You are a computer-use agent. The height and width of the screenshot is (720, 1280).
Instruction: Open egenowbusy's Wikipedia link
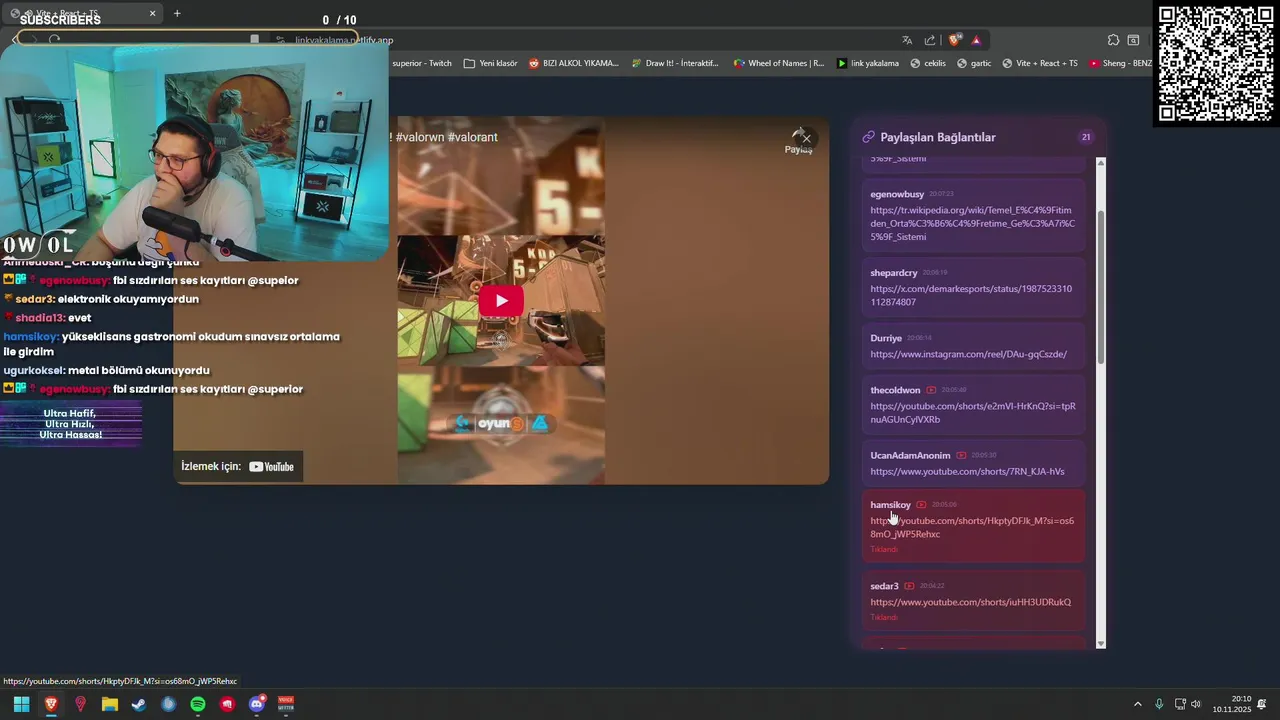(x=972, y=224)
